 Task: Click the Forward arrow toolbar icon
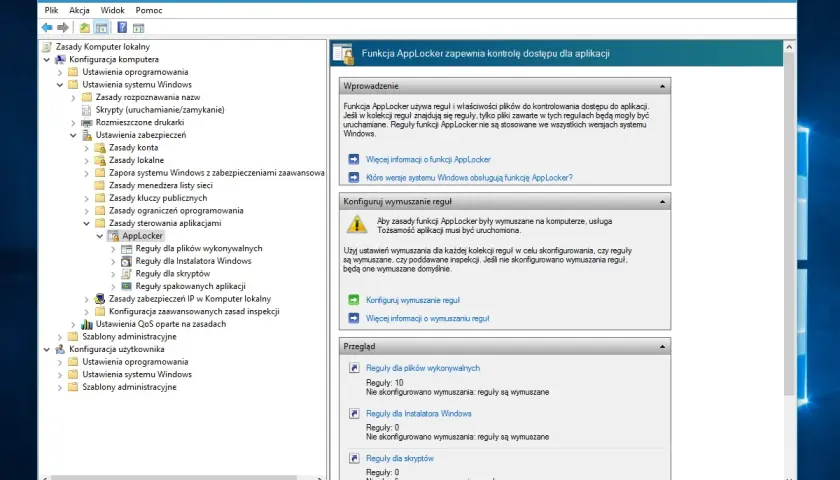tap(63, 27)
